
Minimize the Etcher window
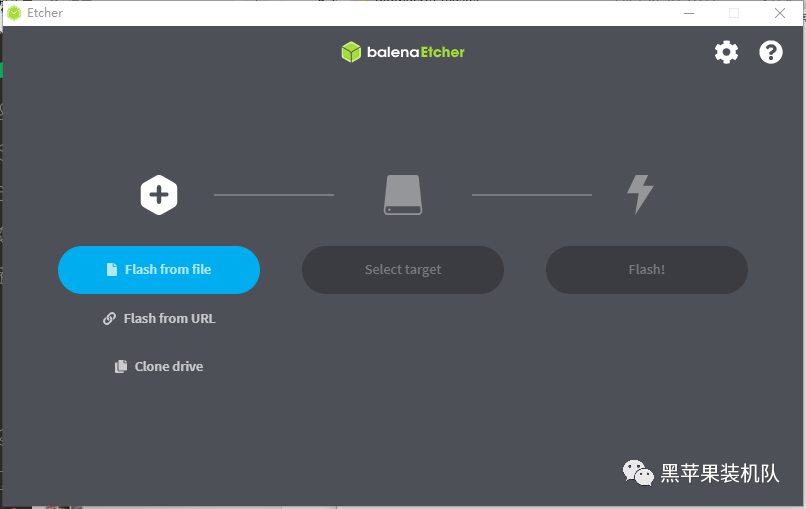(689, 13)
